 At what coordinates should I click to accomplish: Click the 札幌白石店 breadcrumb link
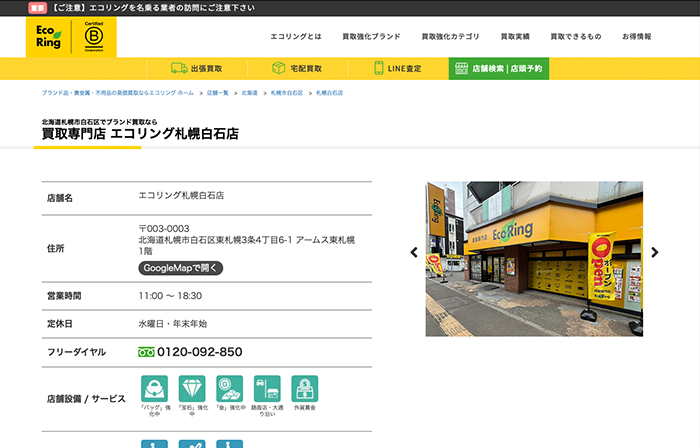tap(329, 93)
